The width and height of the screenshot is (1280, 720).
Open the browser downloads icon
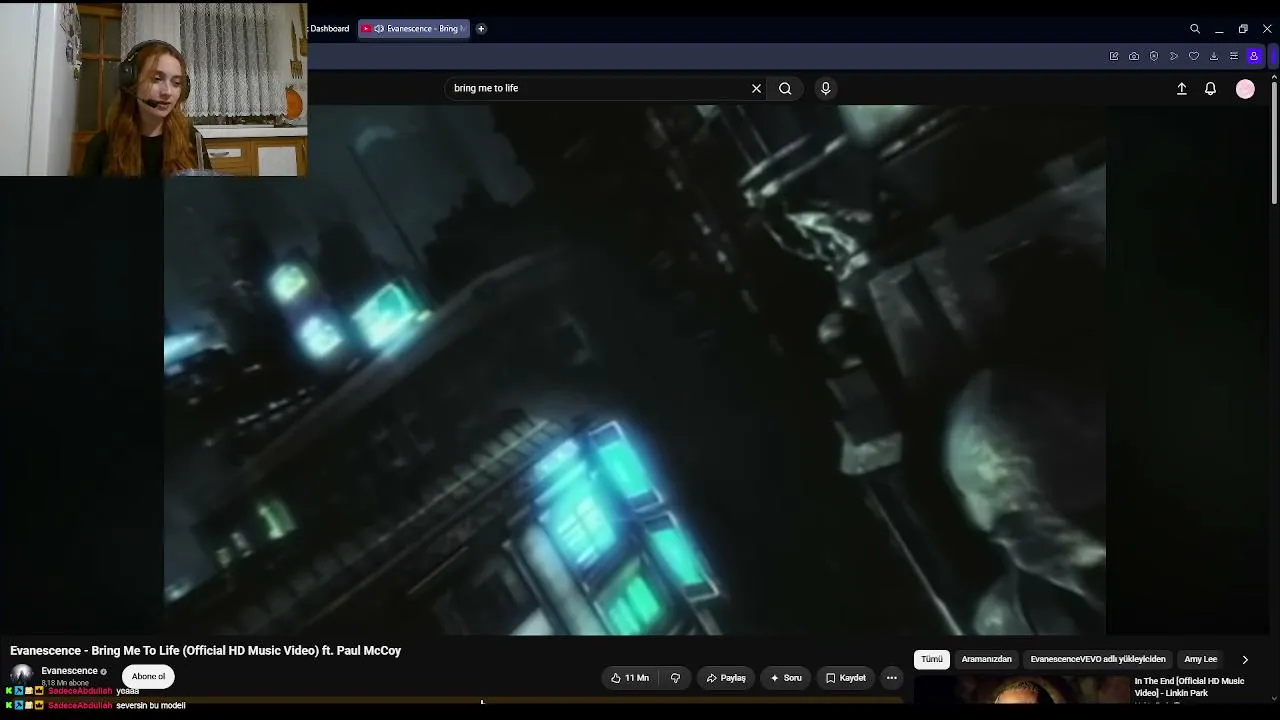point(1214,56)
